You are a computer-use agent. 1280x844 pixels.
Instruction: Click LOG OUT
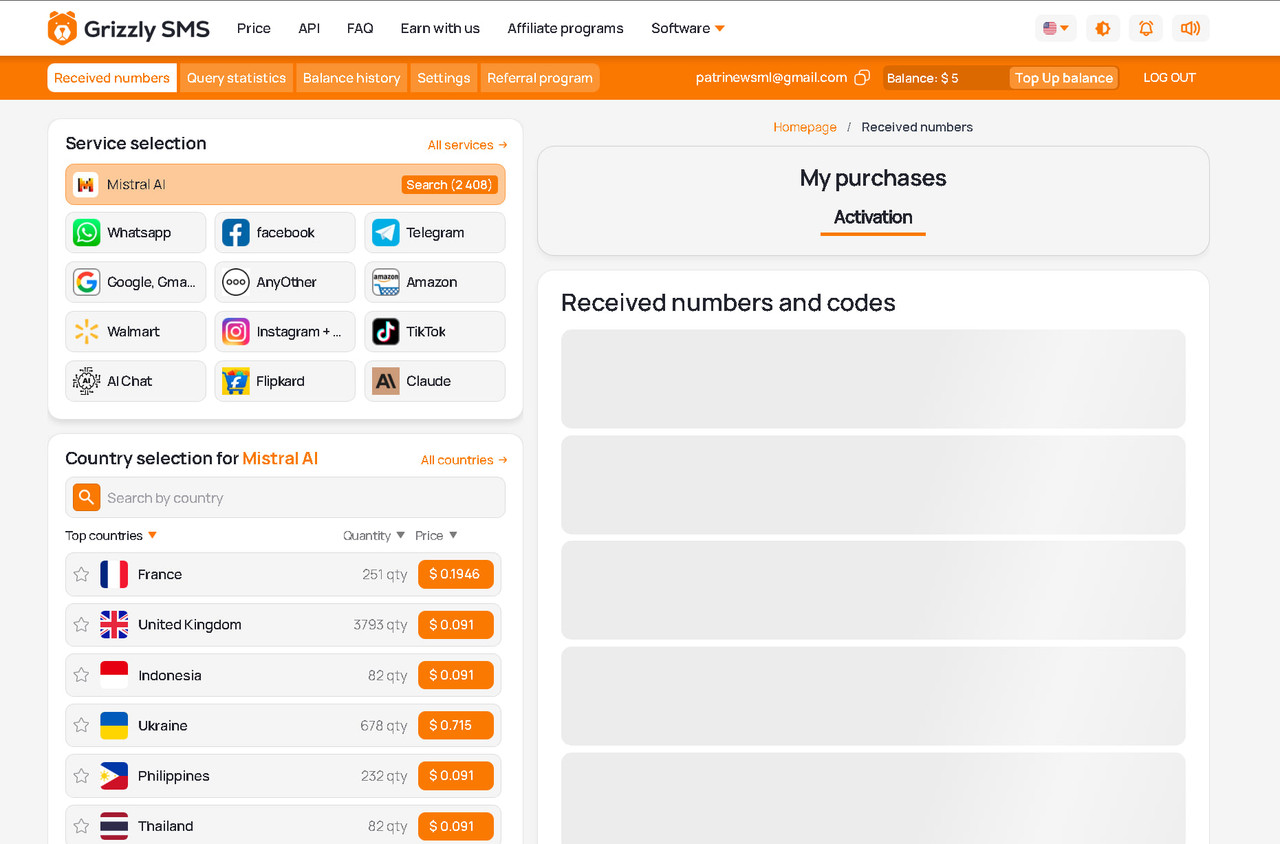[x=1169, y=78]
